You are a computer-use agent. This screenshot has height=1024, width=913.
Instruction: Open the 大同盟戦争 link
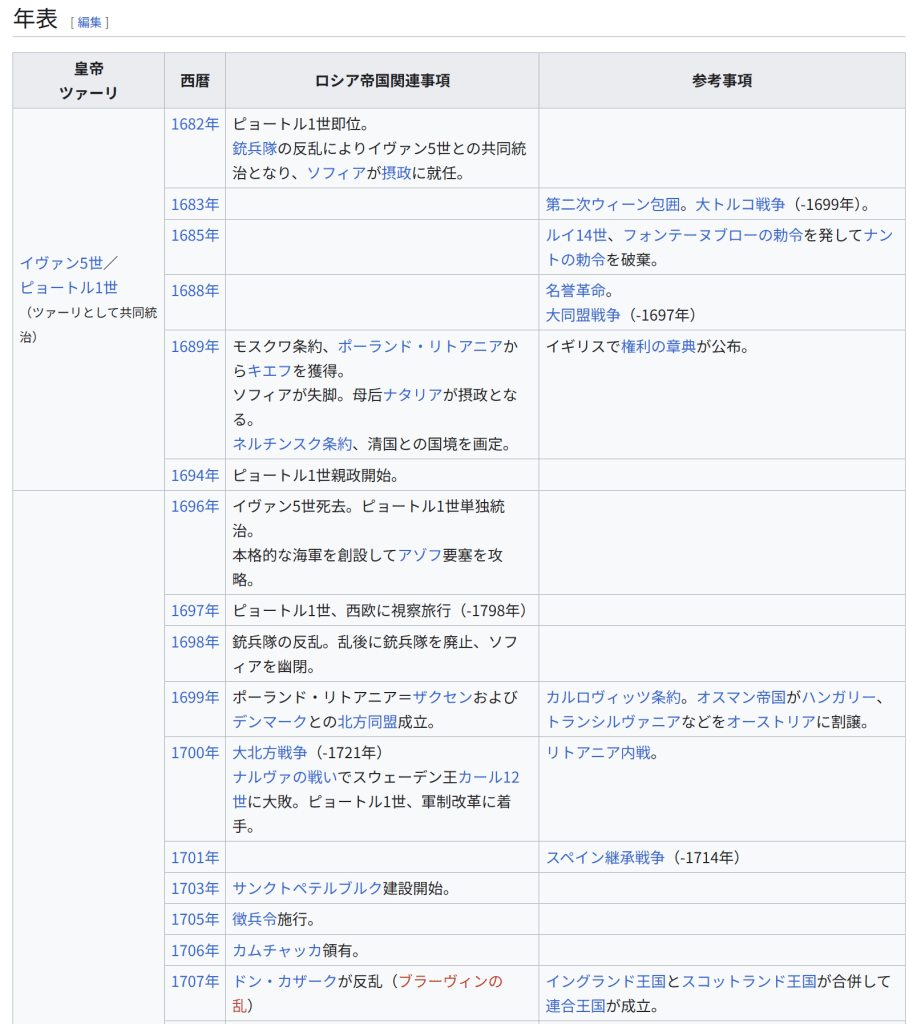pos(583,315)
